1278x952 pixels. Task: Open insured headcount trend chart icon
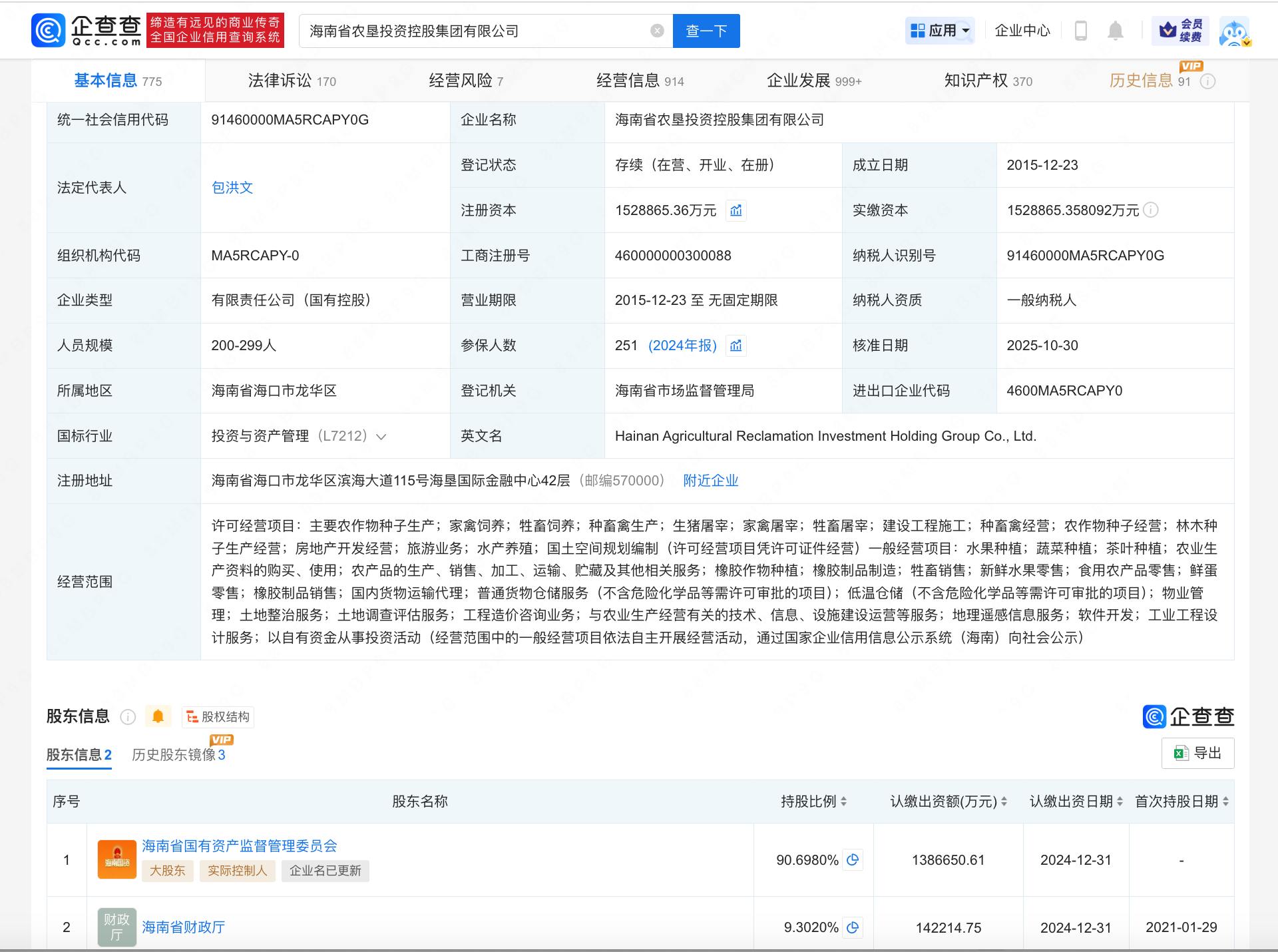pos(736,346)
